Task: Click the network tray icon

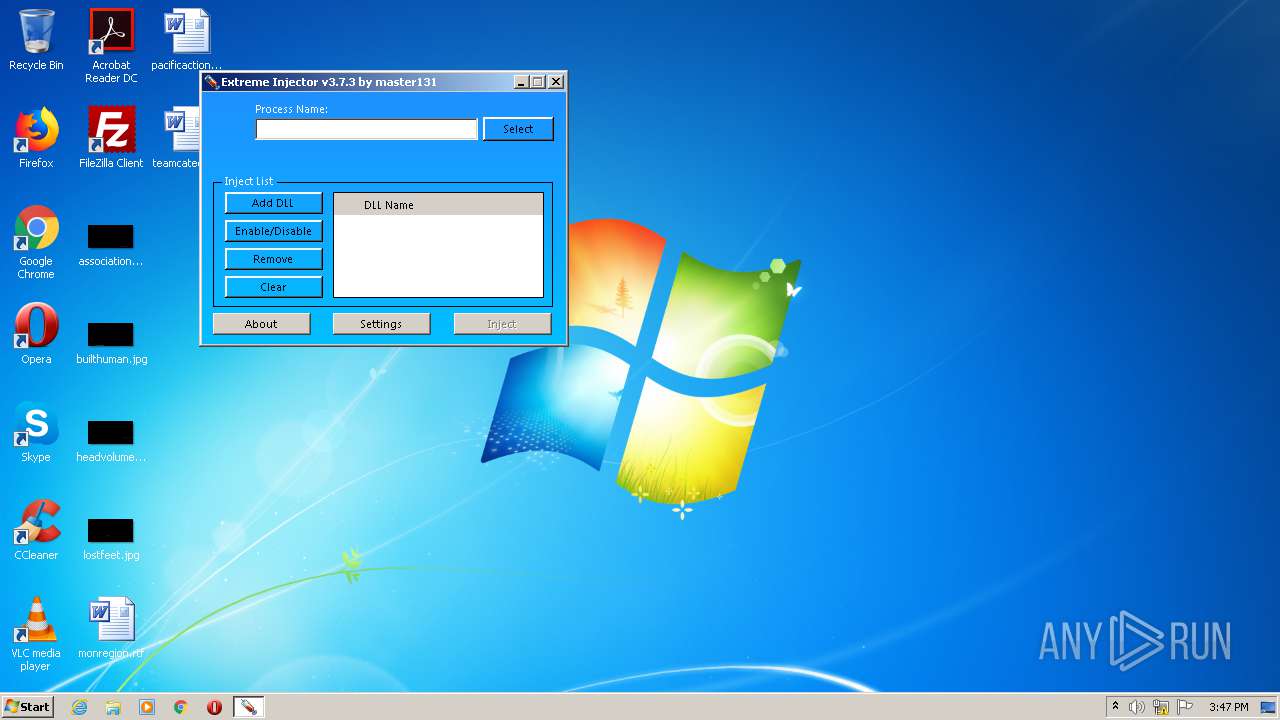Action: [x=1161, y=707]
